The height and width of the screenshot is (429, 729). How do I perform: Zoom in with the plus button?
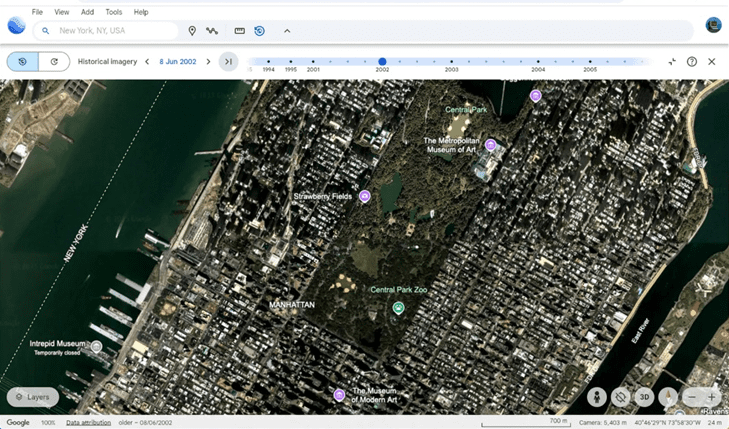pyautogui.click(x=711, y=397)
